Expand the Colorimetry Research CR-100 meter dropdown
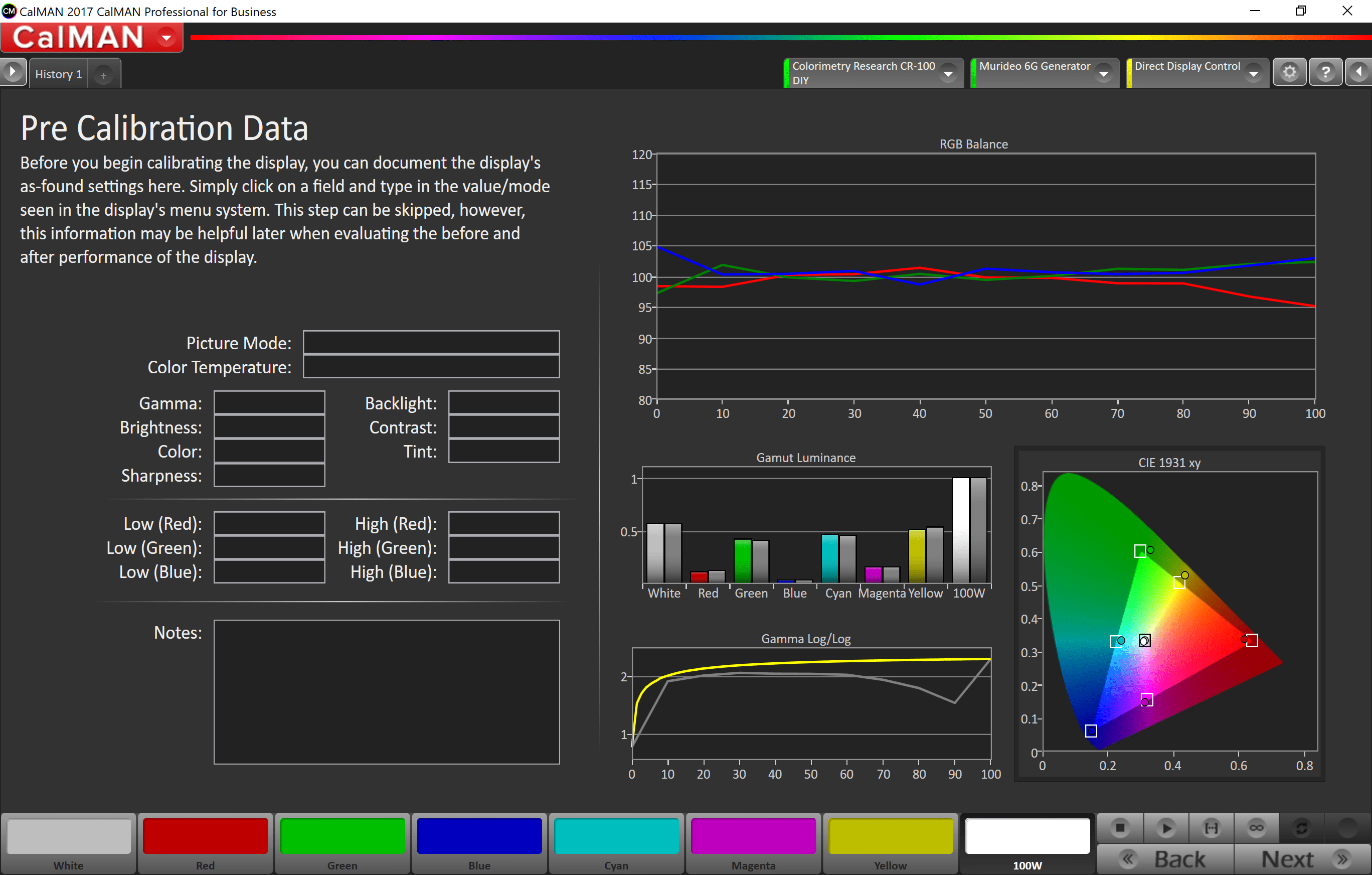This screenshot has width=1372, height=875. pyautogui.click(x=948, y=74)
